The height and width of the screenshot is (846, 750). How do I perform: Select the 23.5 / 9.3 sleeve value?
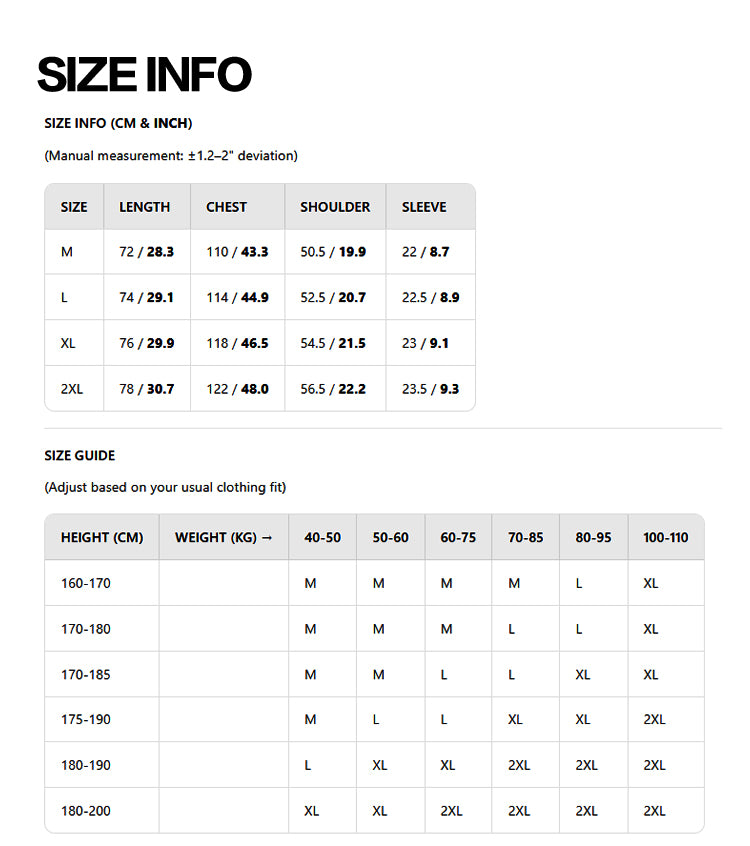430,389
